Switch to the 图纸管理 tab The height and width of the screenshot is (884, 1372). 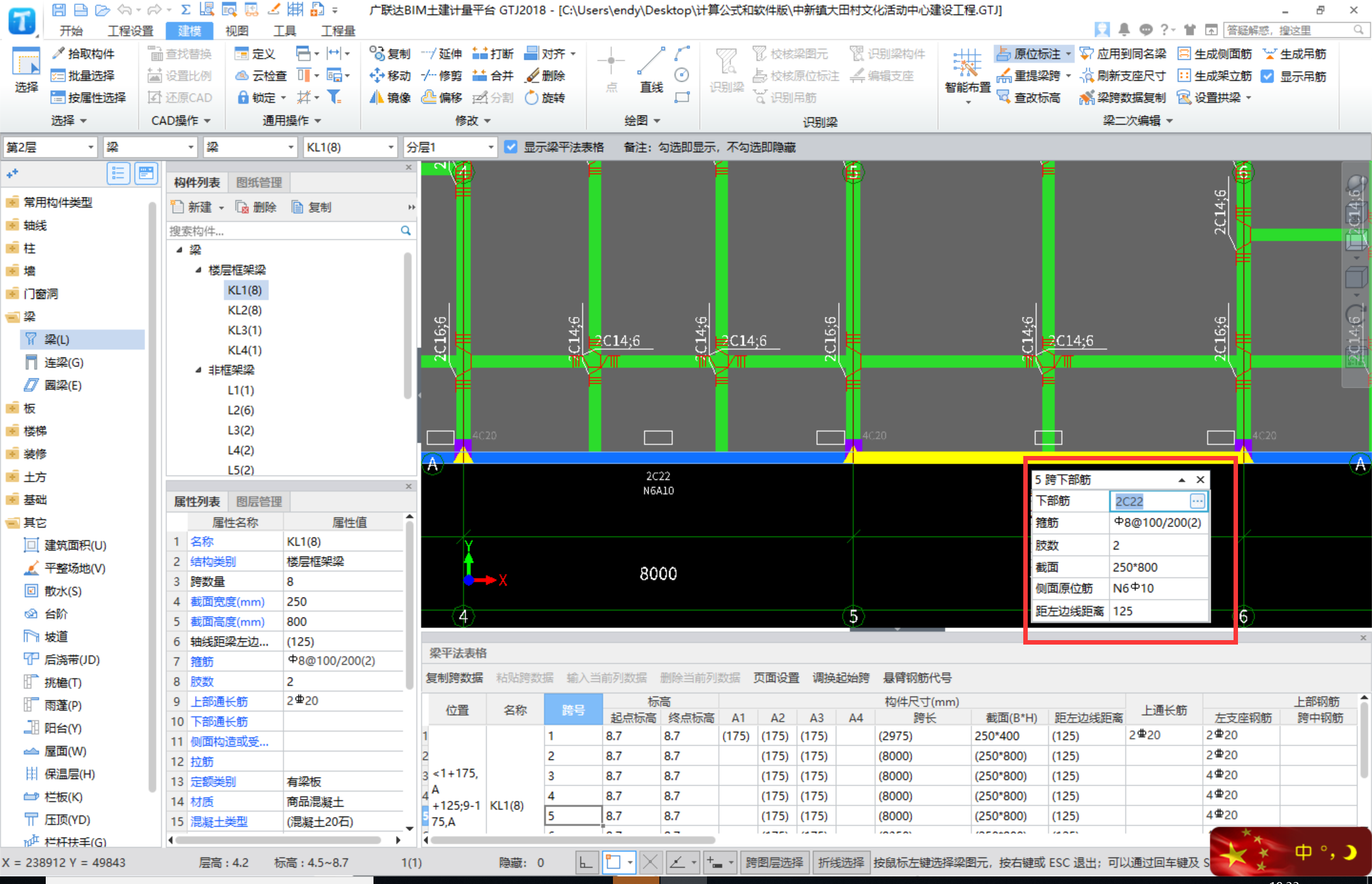(259, 182)
